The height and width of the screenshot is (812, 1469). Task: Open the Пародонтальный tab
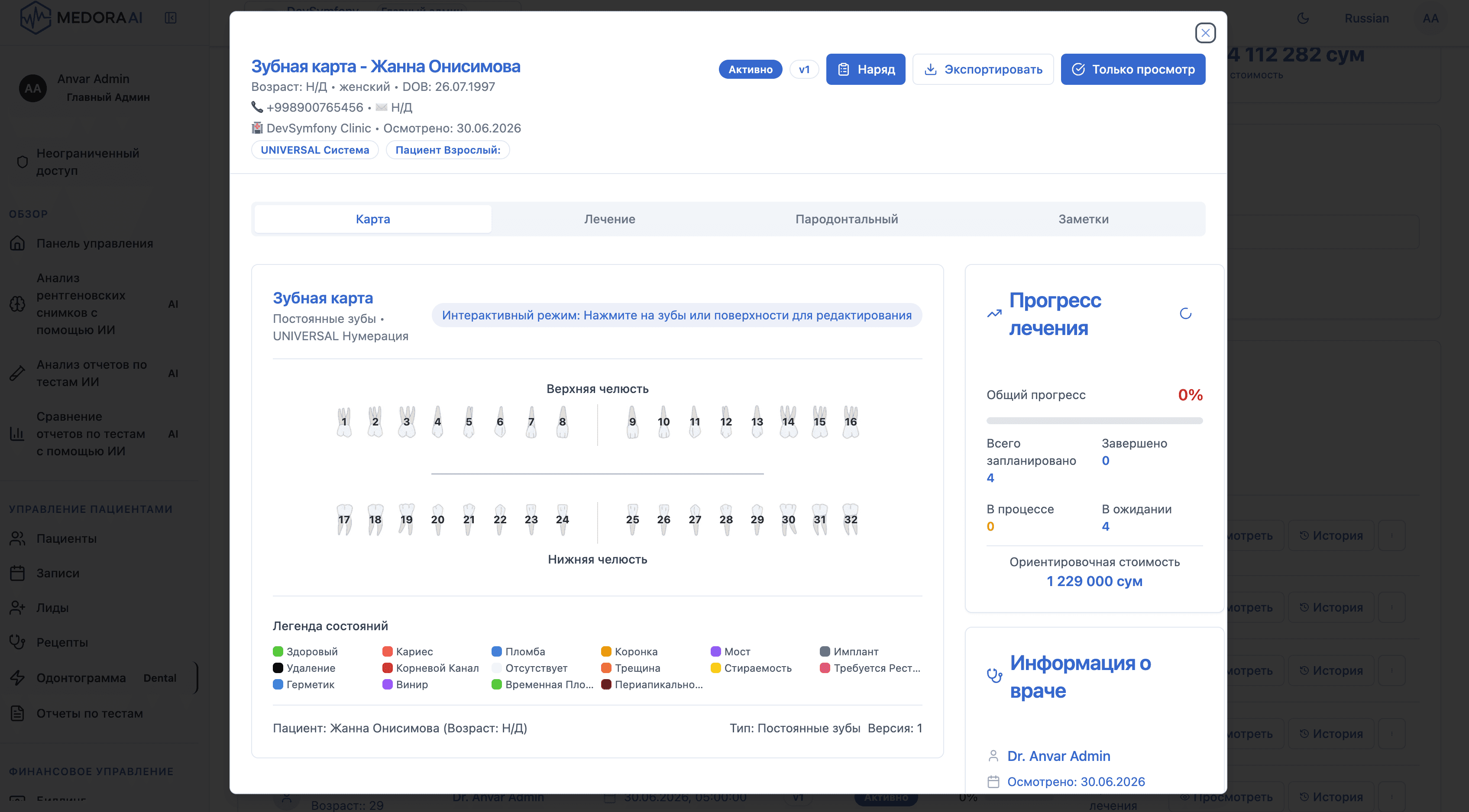coord(846,219)
